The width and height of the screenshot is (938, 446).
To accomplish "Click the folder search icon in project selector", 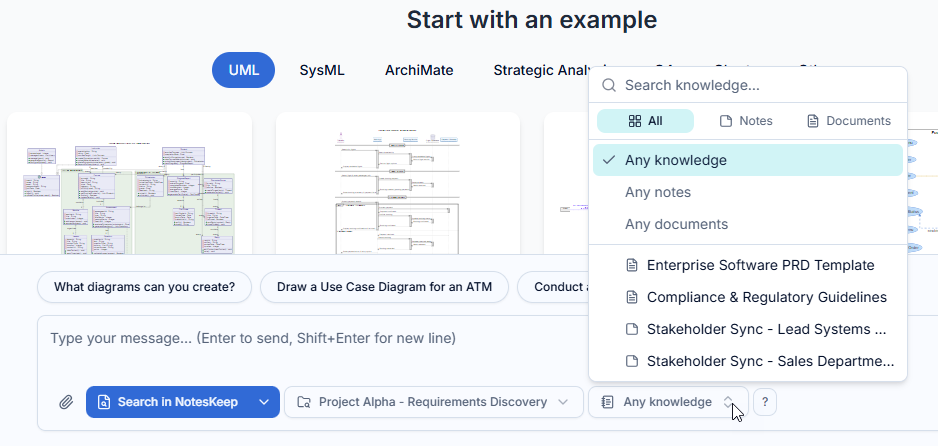I will point(304,402).
